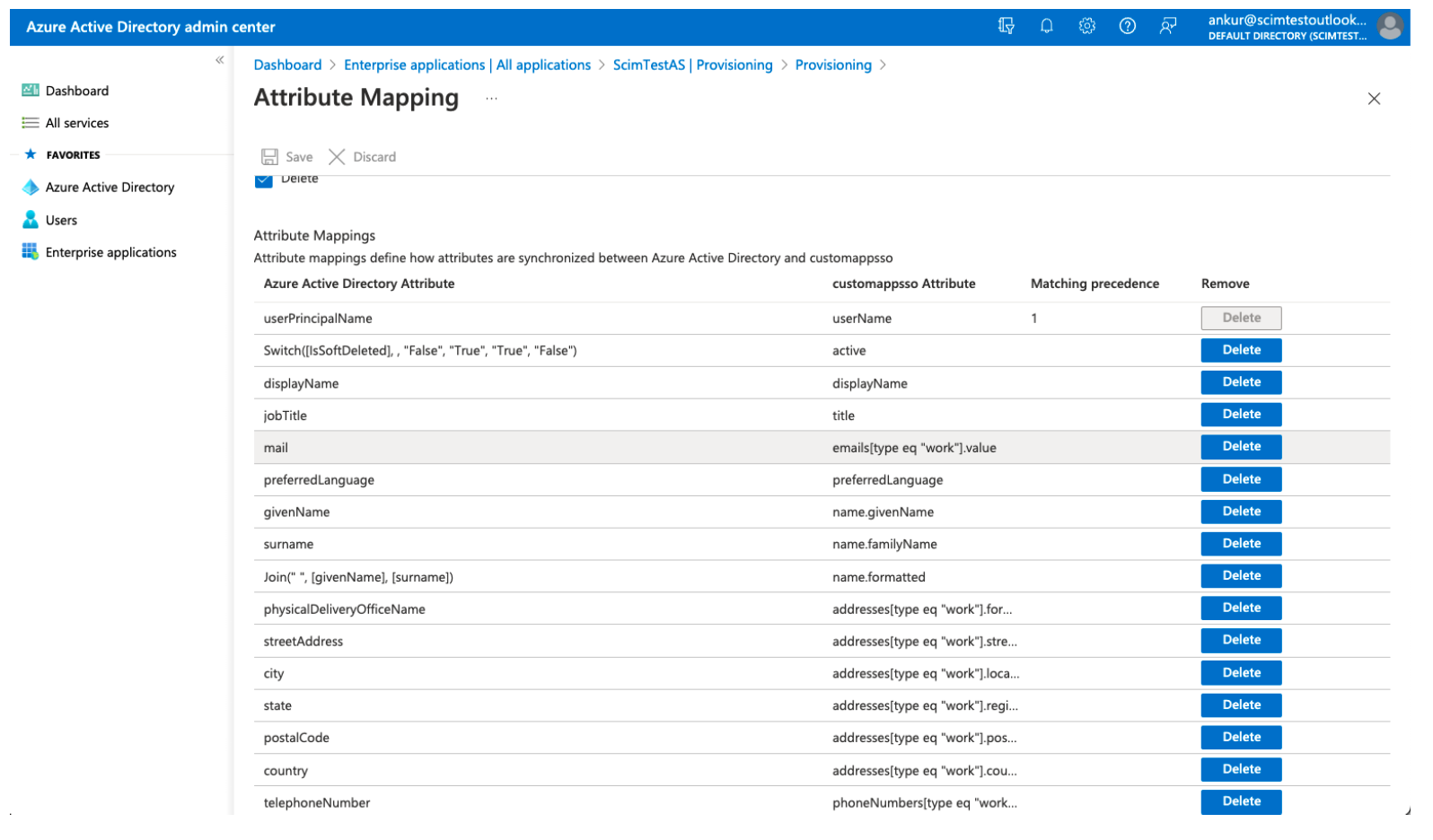The height and width of the screenshot is (840, 1433).
Task: Open the mail attribute mapping row
Action: click(x=276, y=448)
